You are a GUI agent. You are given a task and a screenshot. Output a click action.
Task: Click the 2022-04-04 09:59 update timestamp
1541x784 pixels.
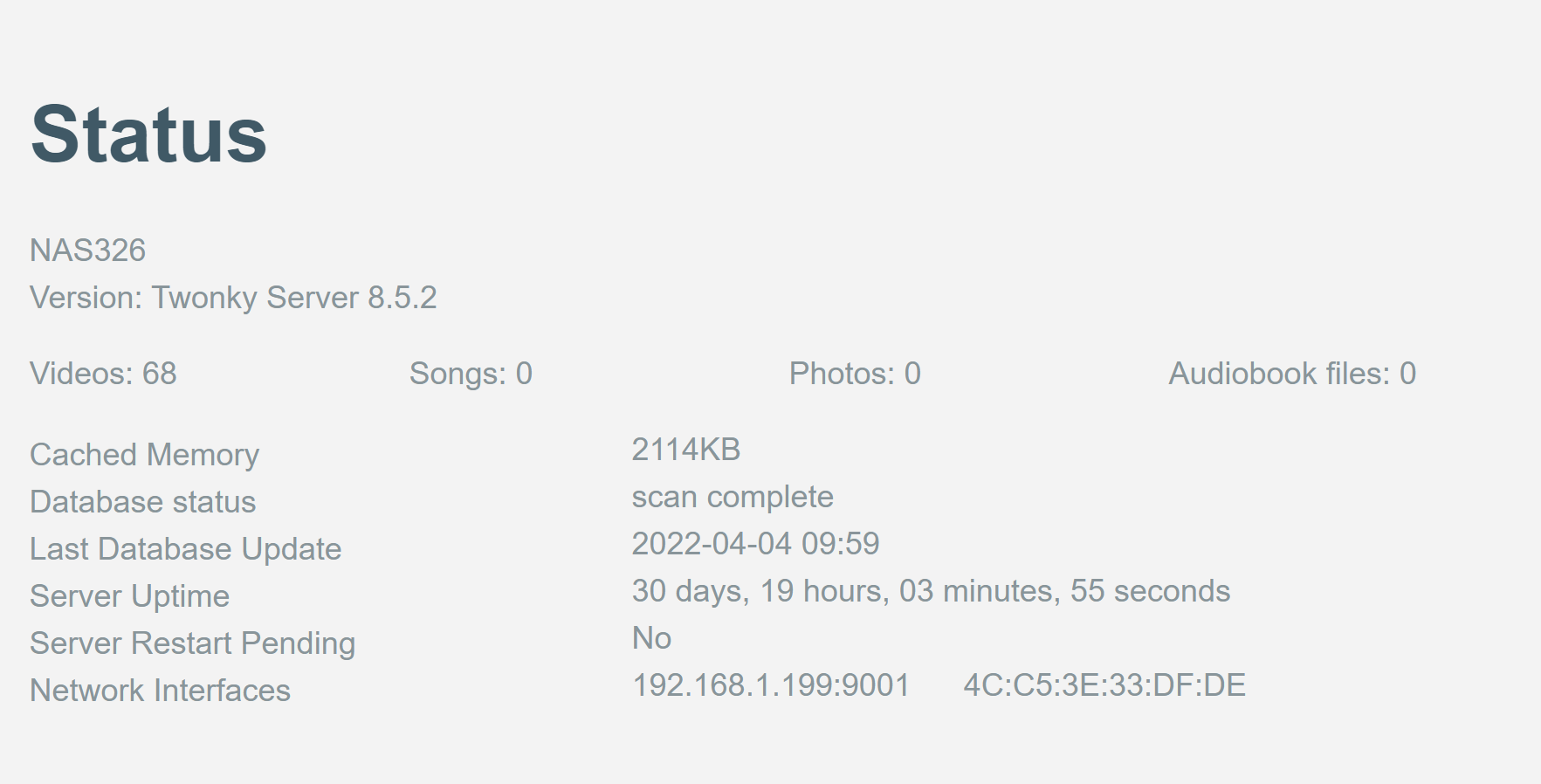point(755,544)
